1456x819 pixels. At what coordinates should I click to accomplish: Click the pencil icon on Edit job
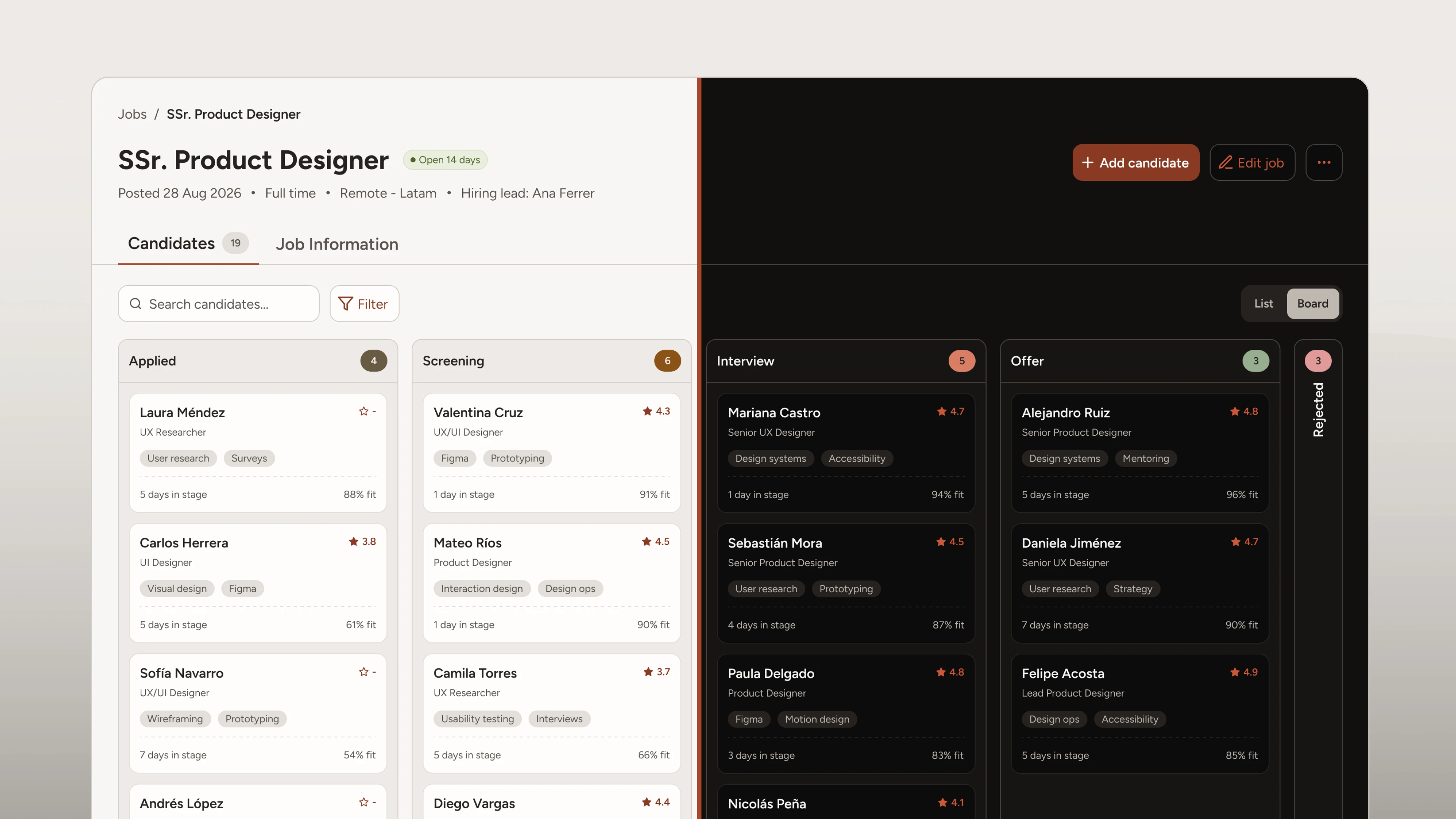pos(1225,163)
